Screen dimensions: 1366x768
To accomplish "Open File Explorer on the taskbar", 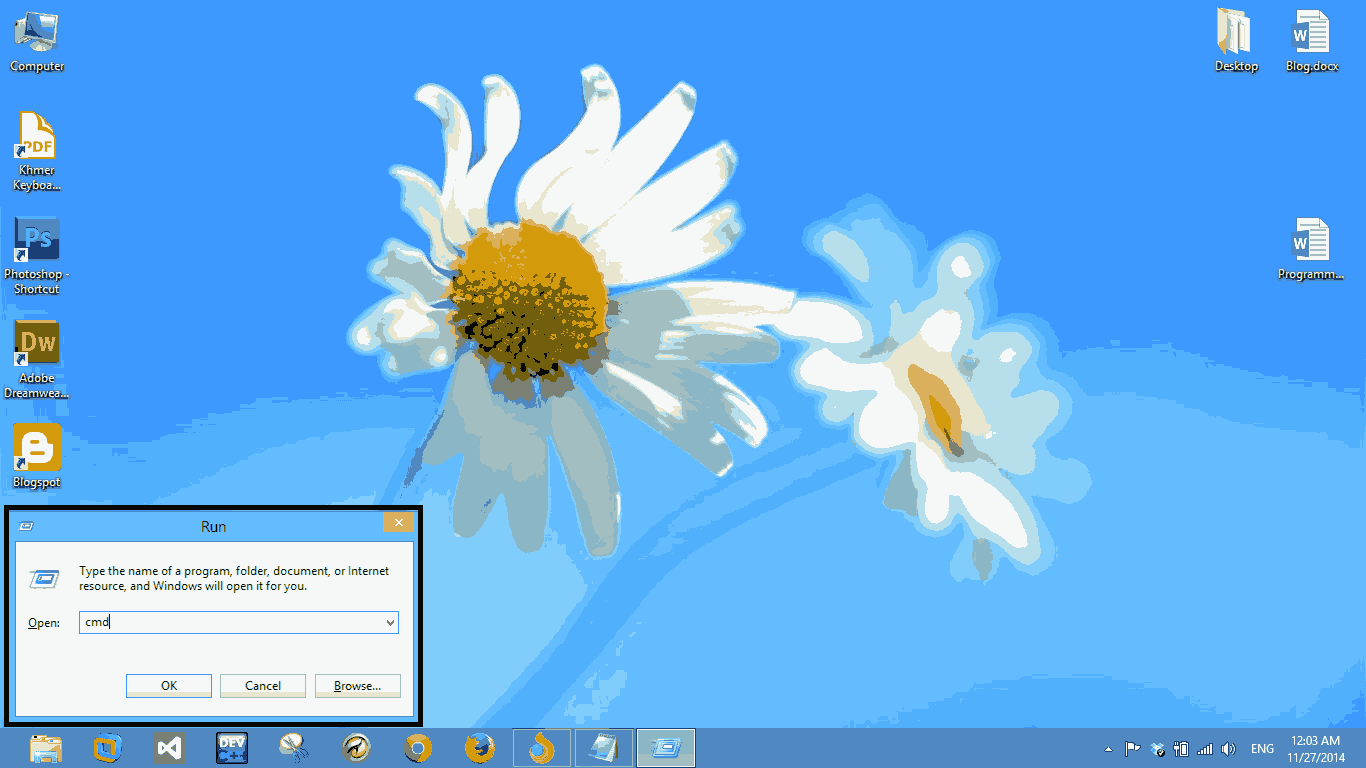I will tap(45, 747).
